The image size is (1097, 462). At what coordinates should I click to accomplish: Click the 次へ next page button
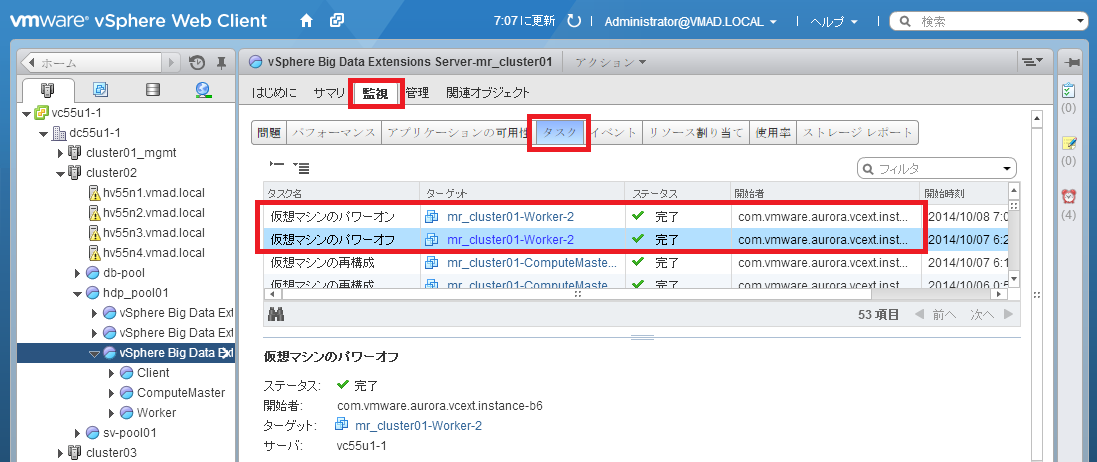pos(991,315)
